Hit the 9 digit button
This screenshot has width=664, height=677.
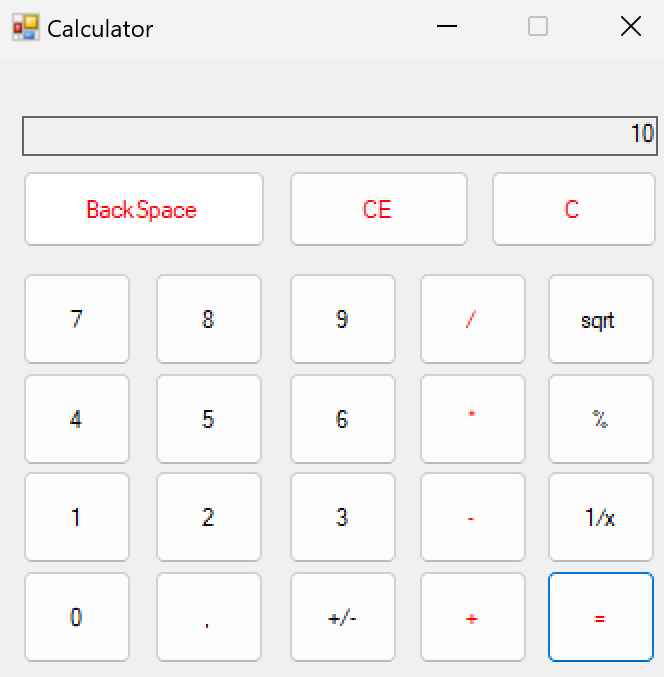(x=343, y=319)
